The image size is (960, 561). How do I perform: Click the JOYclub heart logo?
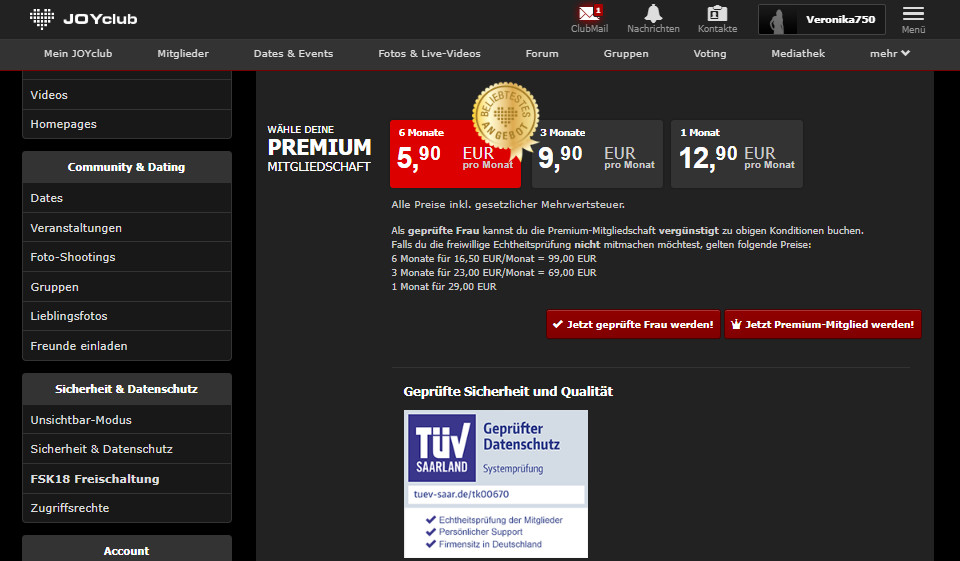pos(41,18)
